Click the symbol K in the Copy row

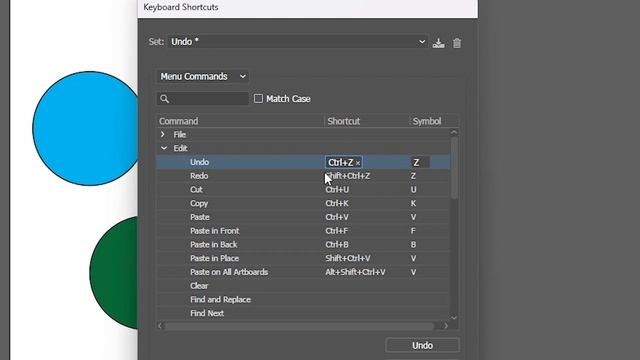pyautogui.click(x=413, y=203)
